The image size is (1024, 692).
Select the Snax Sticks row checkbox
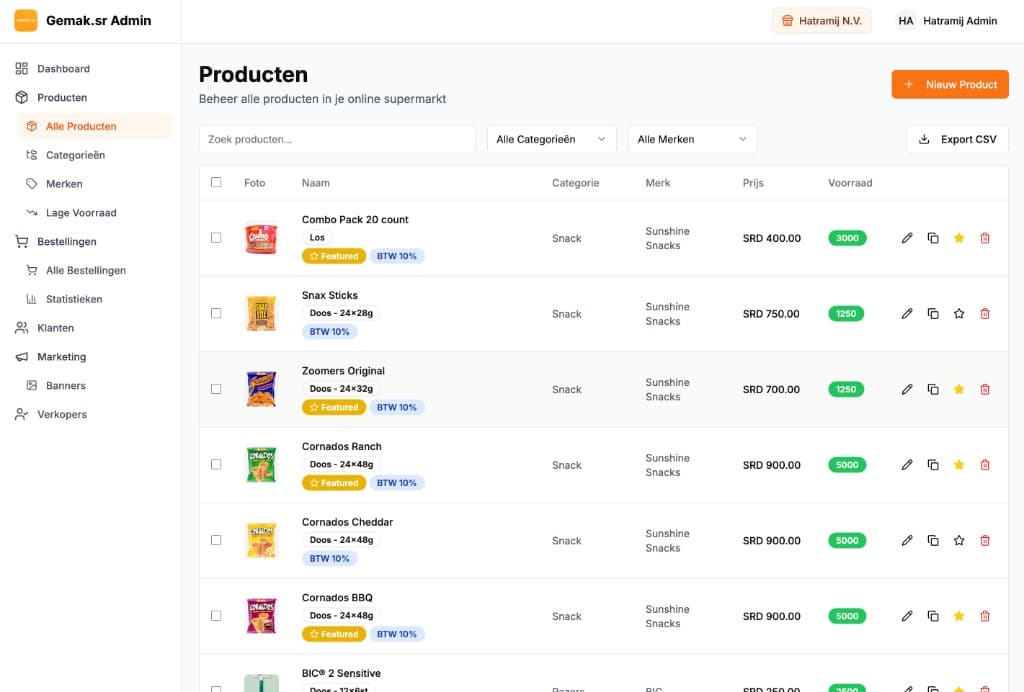click(x=216, y=313)
